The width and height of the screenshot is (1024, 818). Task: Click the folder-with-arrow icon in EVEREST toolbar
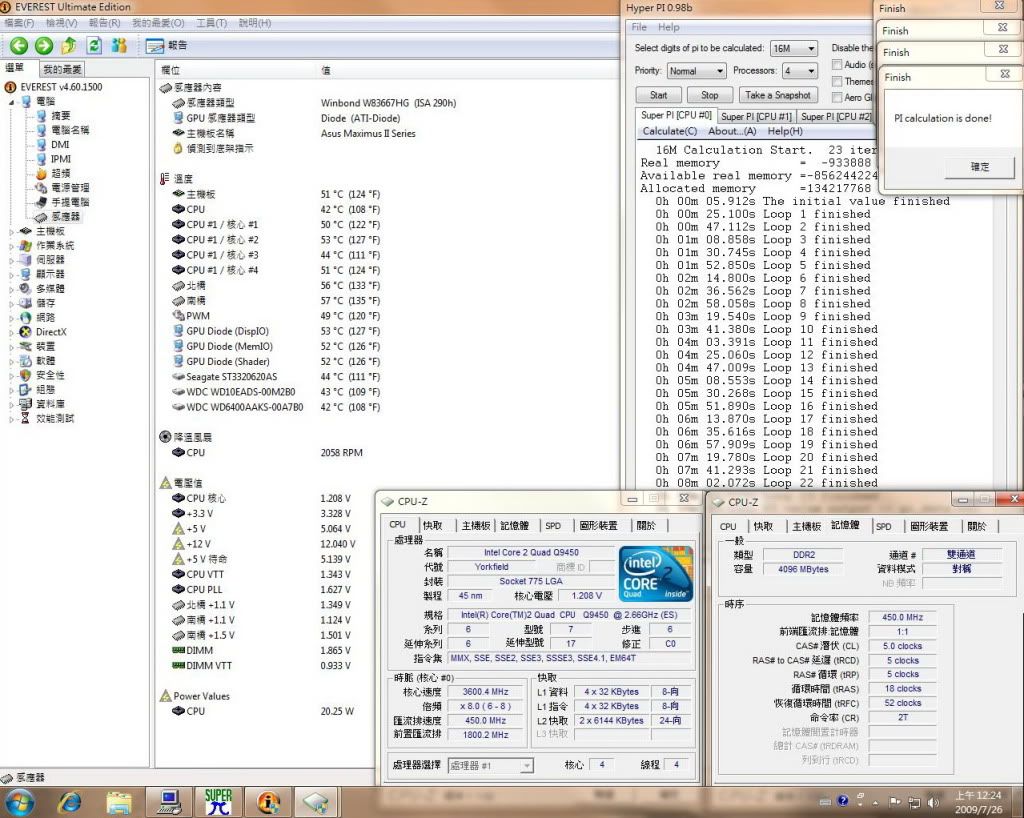pos(68,45)
